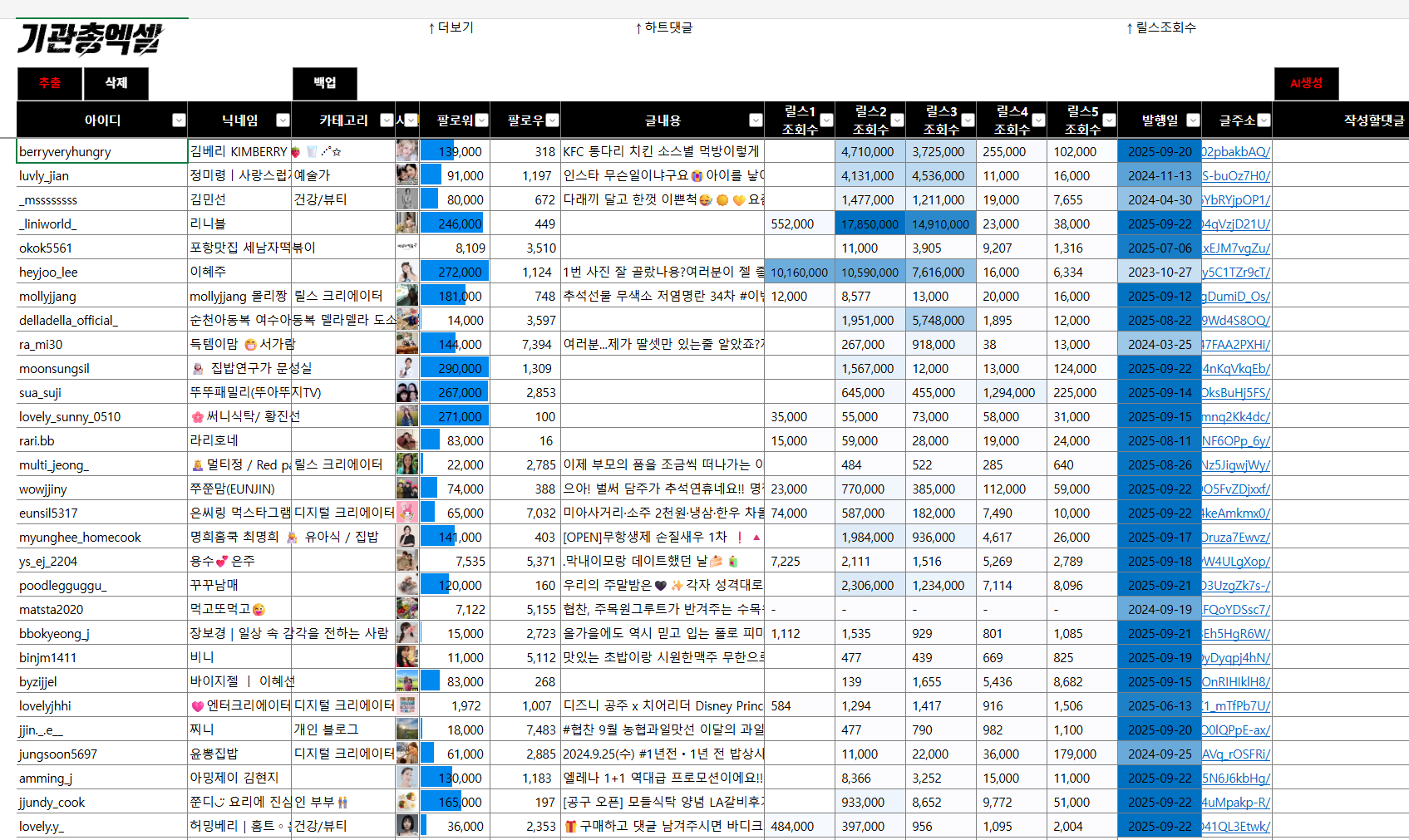
Task: Click the profile thumbnail for heyjoo_lee
Action: pos(407,272)
